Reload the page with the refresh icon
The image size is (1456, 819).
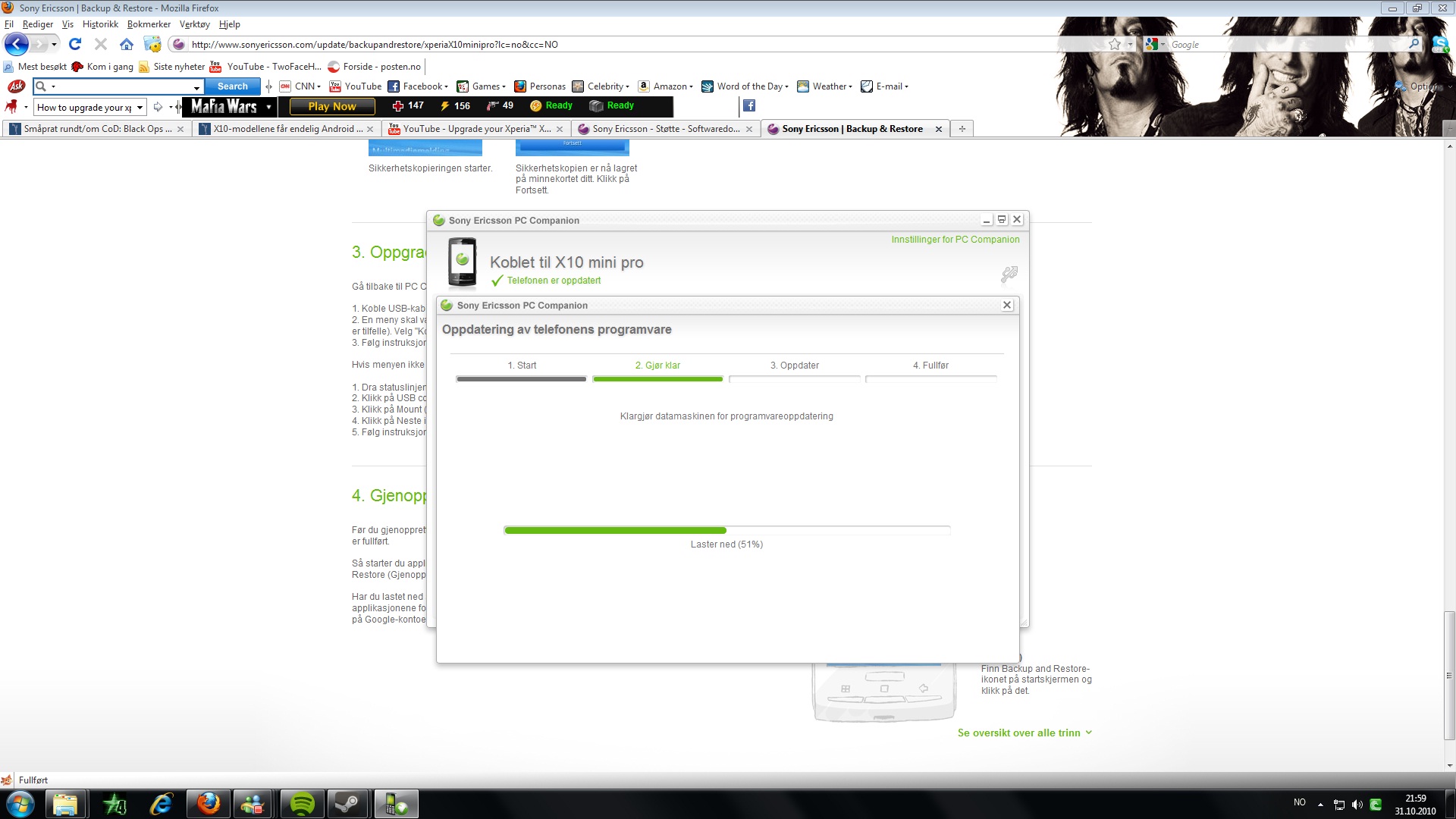pyautogui.click(x=74, y=44)
